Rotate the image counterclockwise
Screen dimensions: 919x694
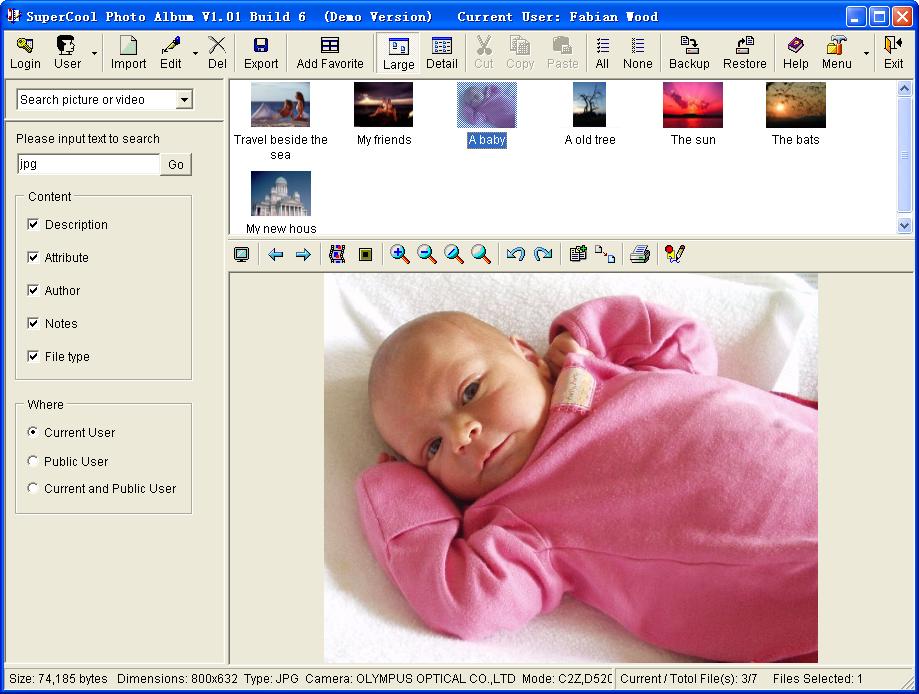(516, 255)
